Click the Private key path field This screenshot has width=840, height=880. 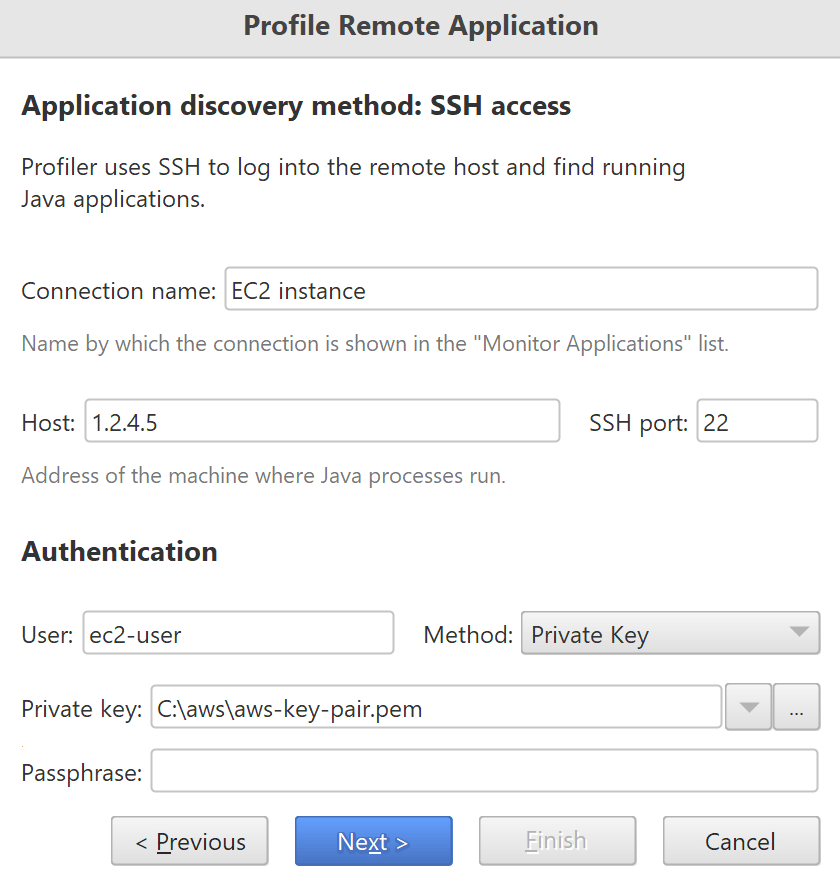(436, 707)
